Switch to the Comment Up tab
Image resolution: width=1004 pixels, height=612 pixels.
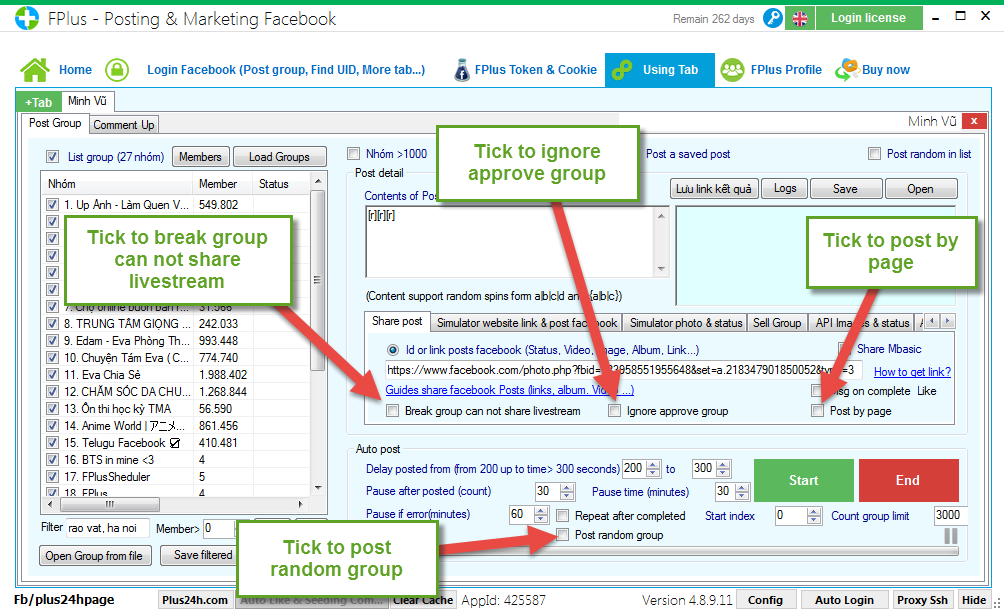[124, 125]
